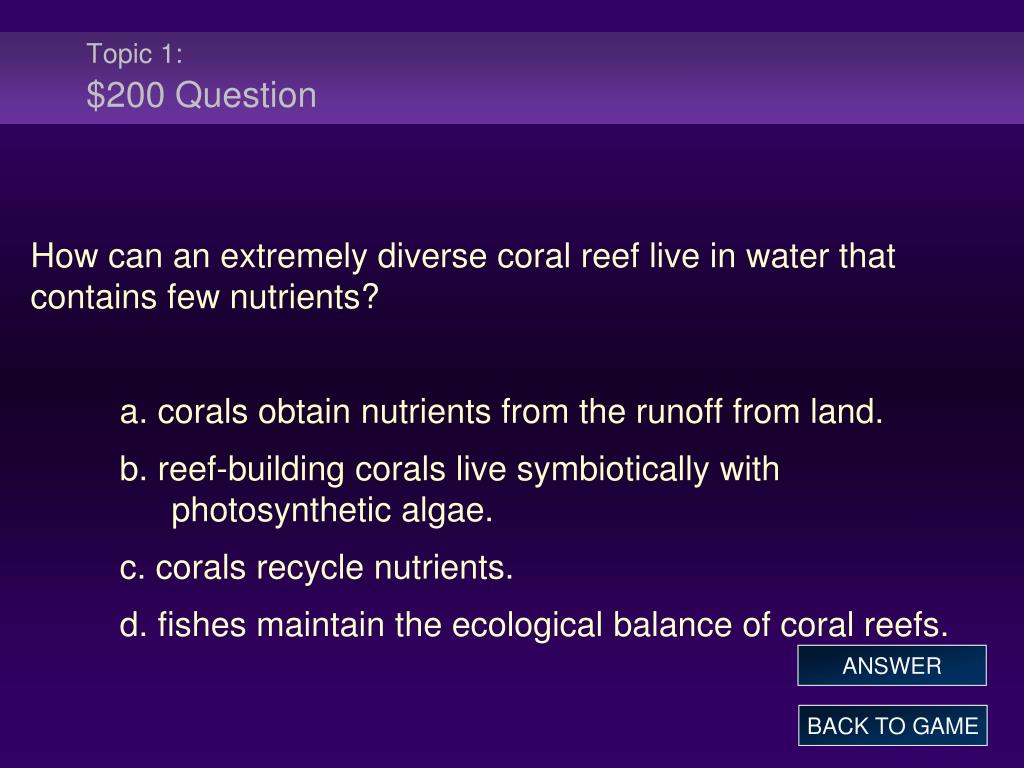Click the 'photosynthetic algae.' continuation line
The height and width of the screenshot is (768, 1024).
(x=332, y=511)
